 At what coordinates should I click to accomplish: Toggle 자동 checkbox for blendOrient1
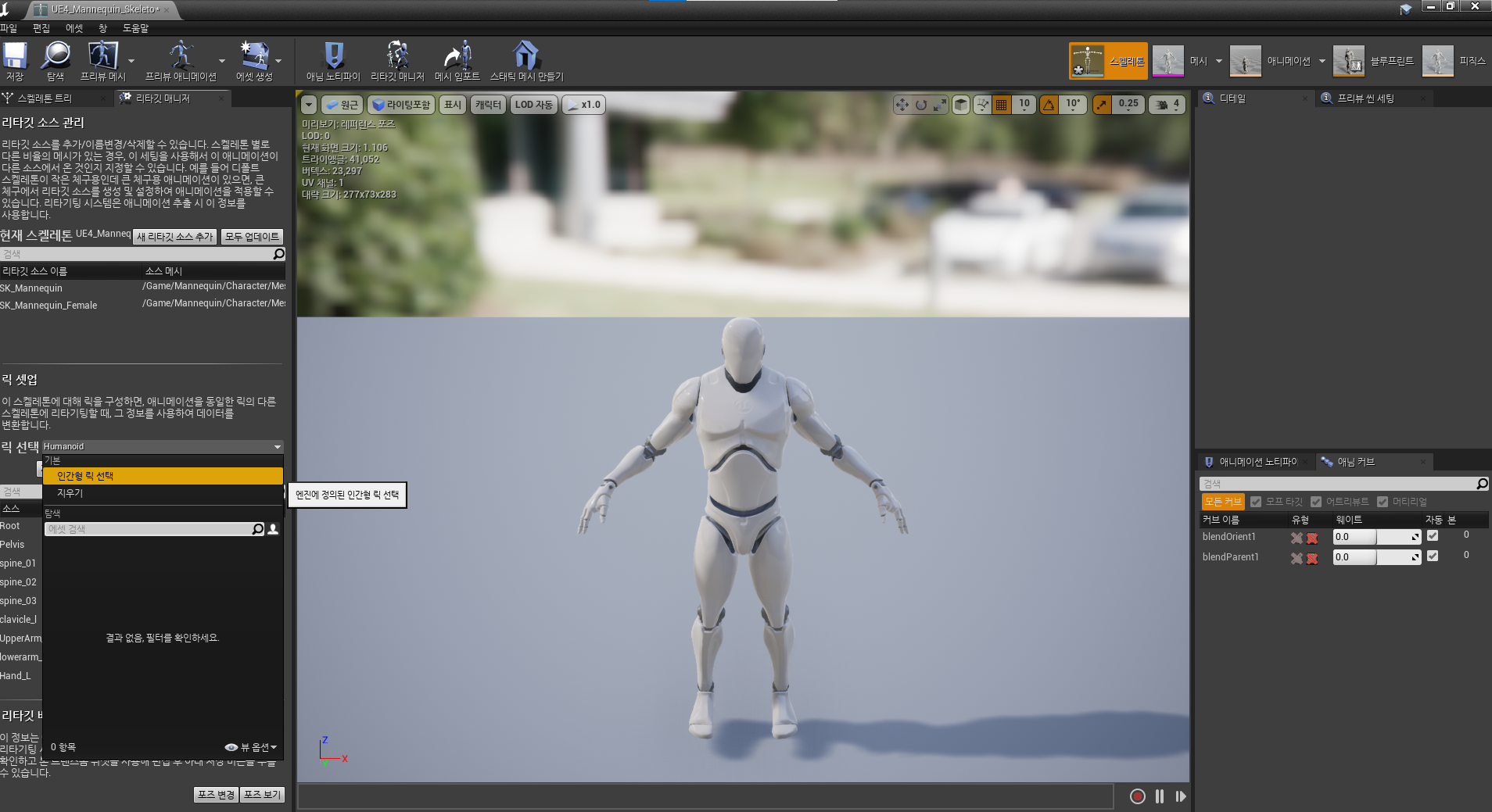1433,536
